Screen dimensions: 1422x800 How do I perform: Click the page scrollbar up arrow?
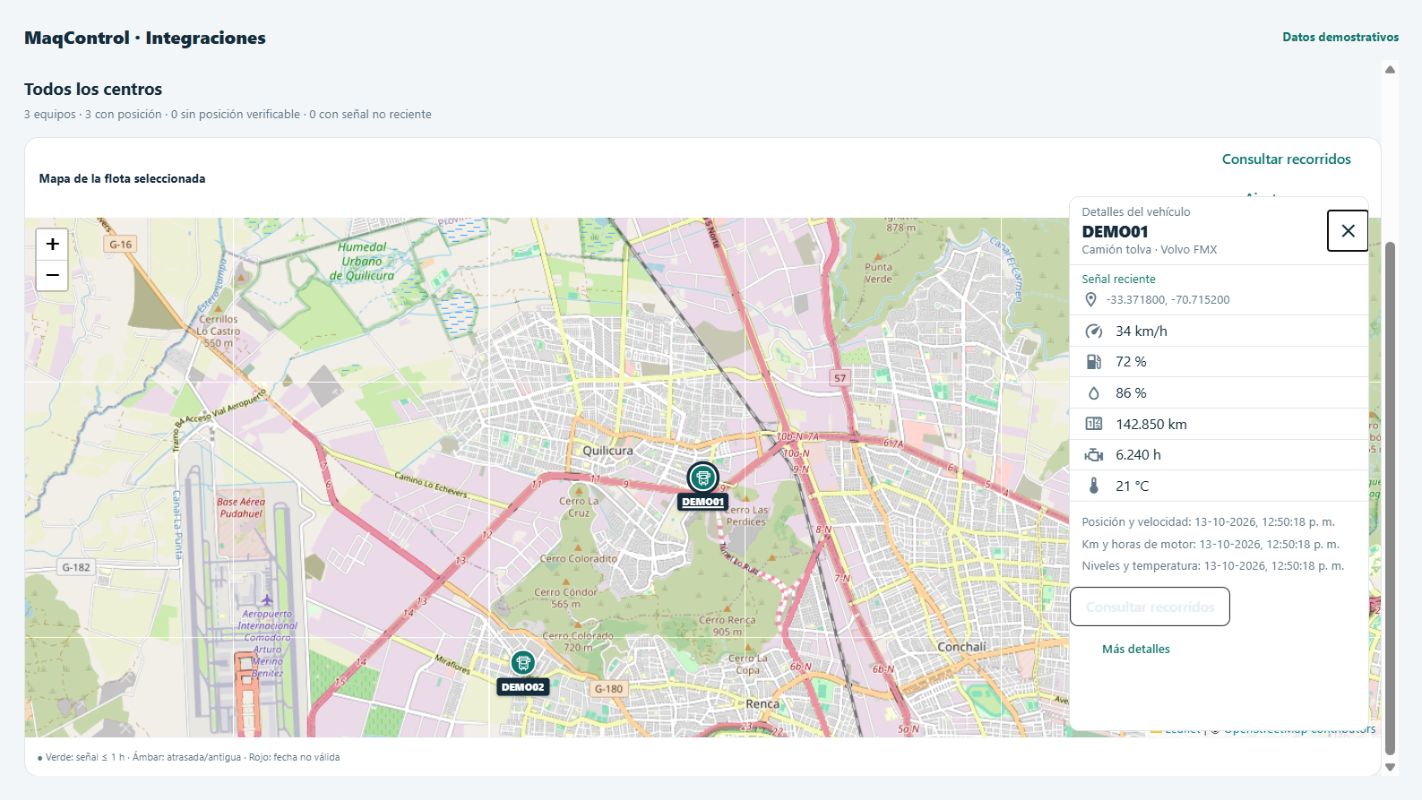[1389, 69]
